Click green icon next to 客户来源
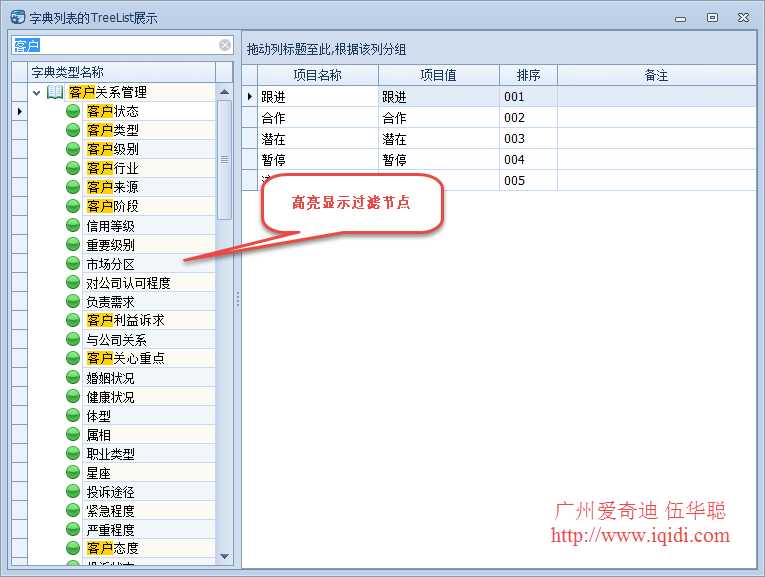The height and width of the screenshot is (577, 765). click(x=73, y=187)
